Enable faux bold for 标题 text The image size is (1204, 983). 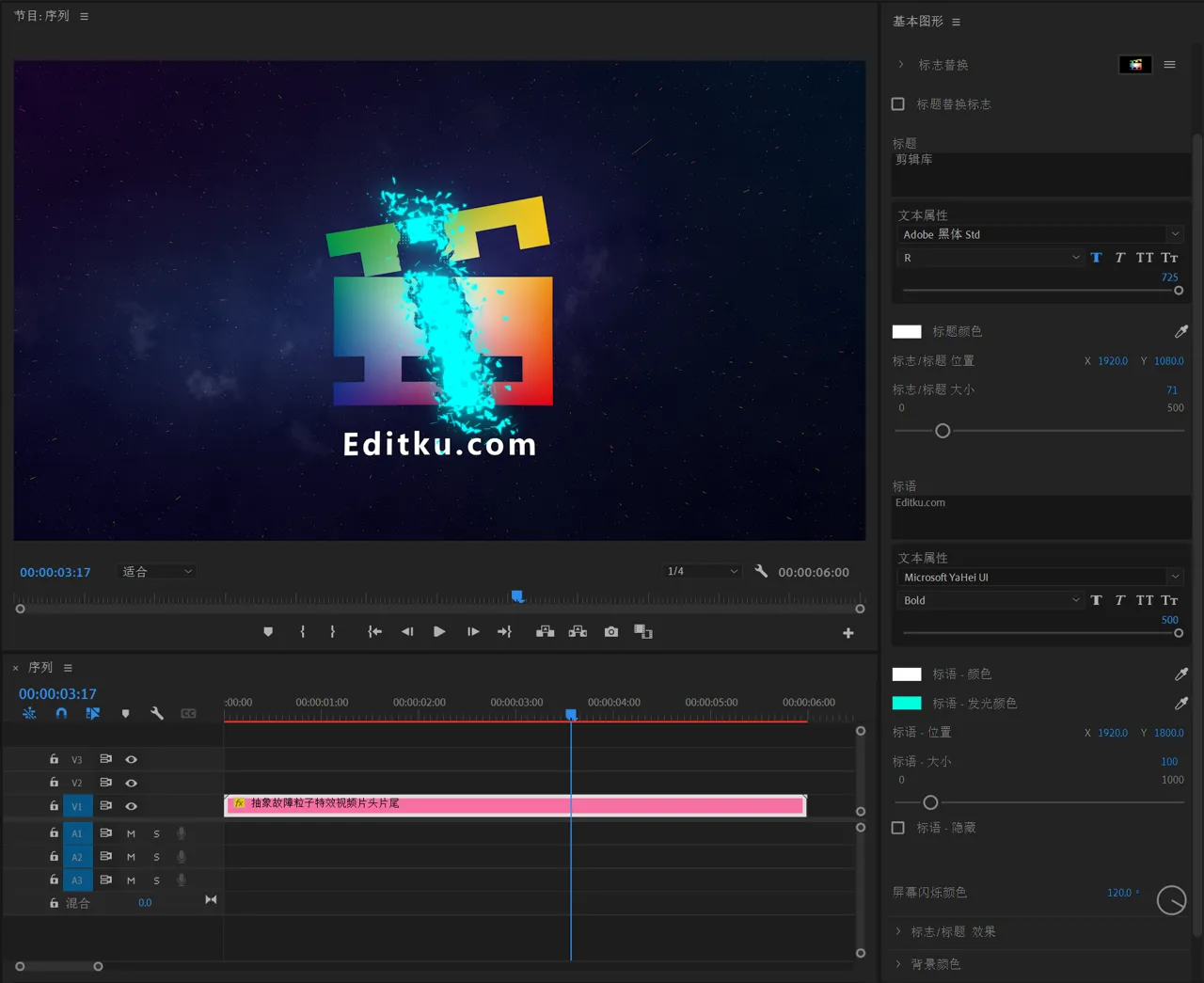click(1097, 258)
